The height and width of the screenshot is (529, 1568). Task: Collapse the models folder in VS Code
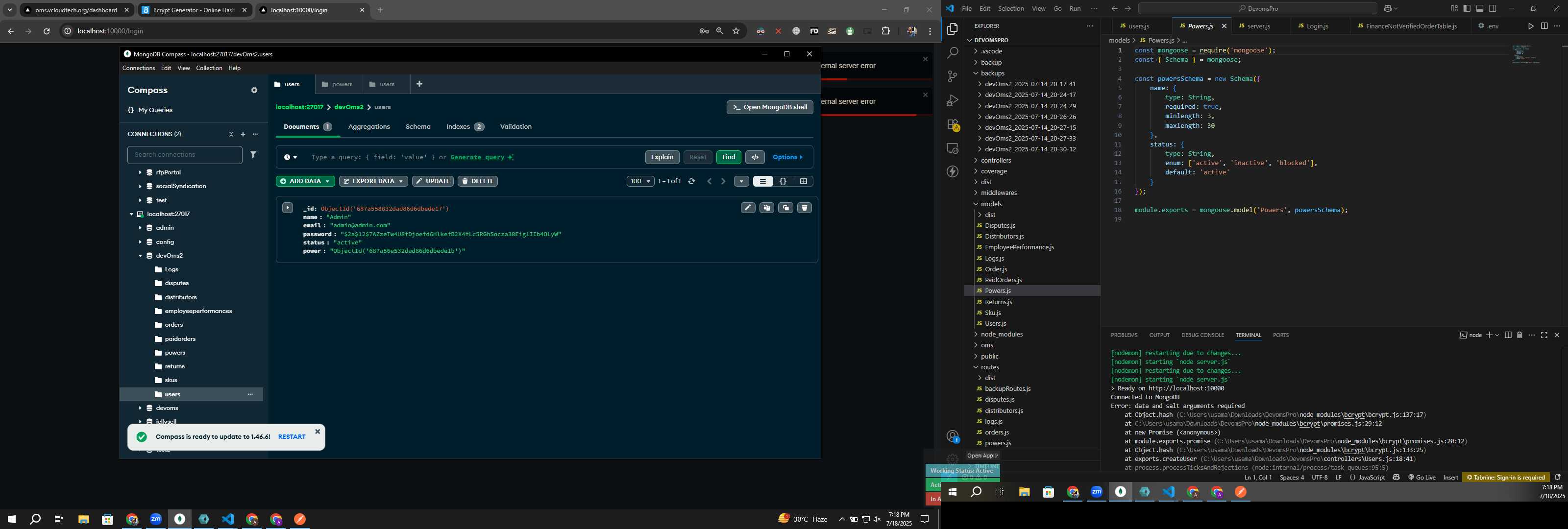(992, 205)
